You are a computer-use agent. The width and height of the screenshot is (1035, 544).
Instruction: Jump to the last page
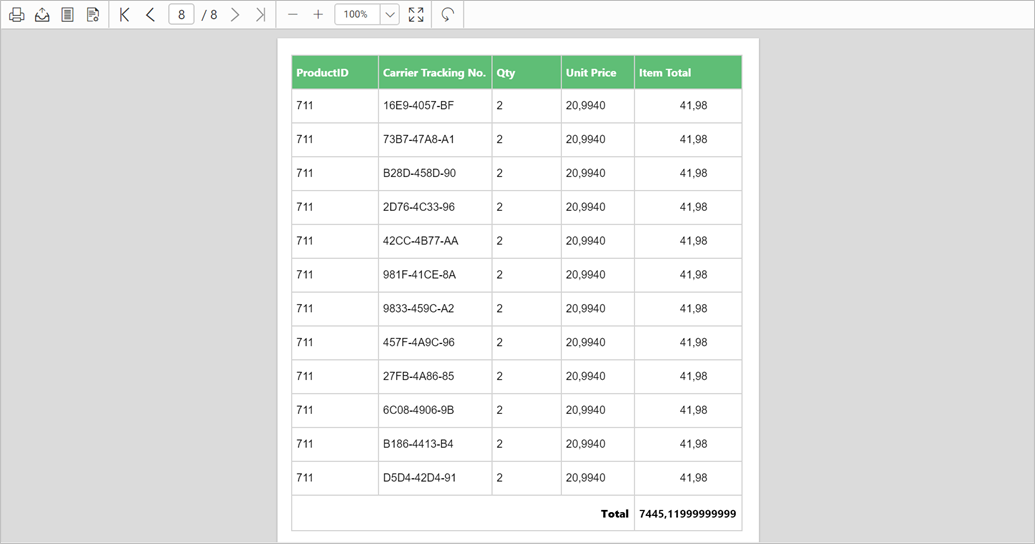[x=261, y=15]
